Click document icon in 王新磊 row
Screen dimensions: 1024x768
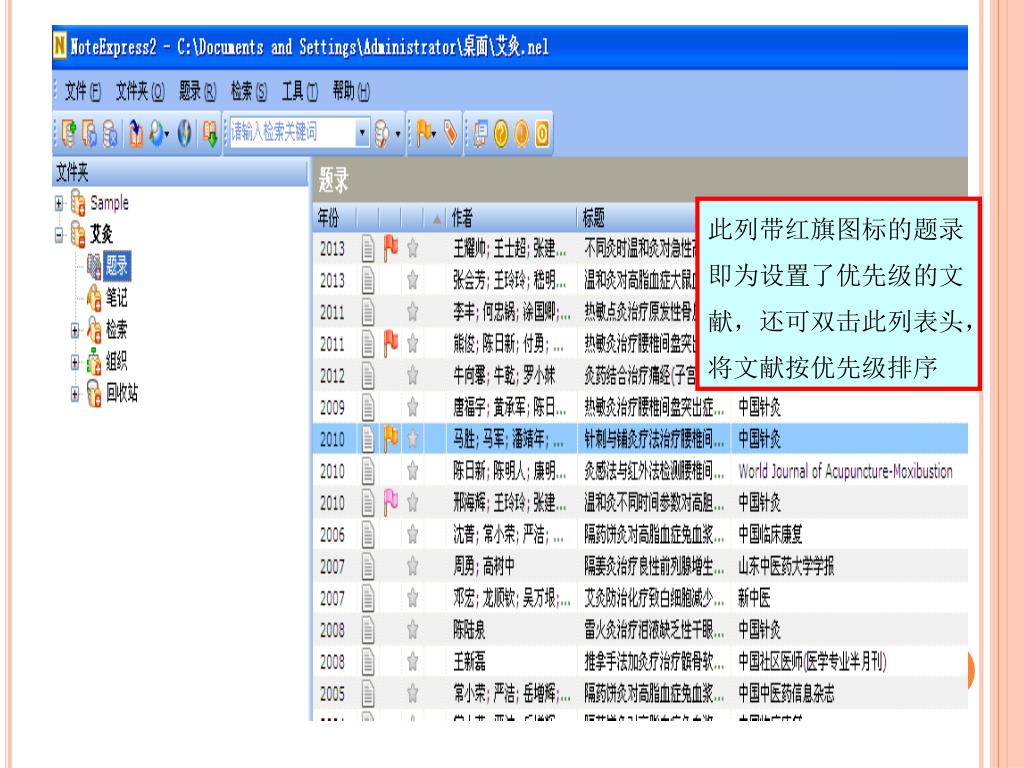(368, 661)
